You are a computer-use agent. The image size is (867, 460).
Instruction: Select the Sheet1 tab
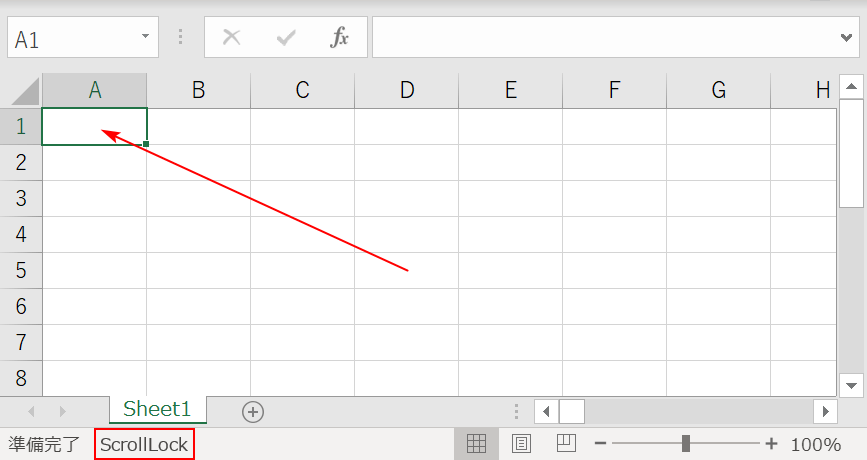coord(157,409)
